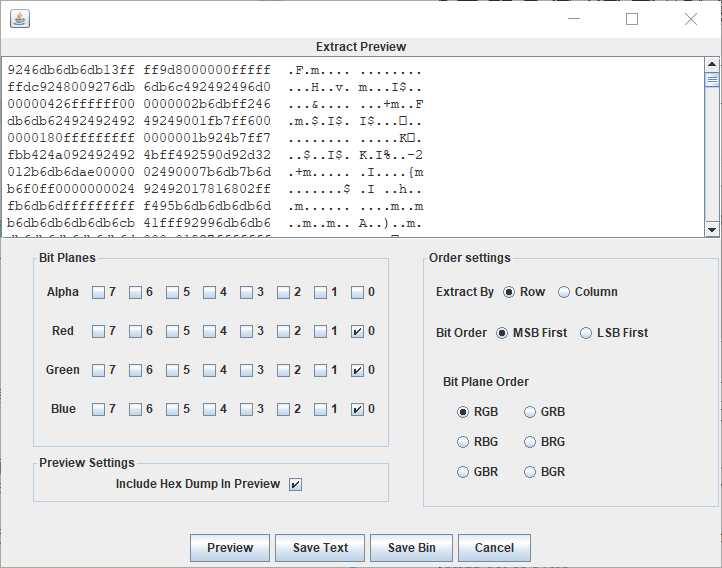Image resolution: width=722 pixels, height=568 pixels.
Task: Enable Red bit plane 4
Action: coord(209,331)
